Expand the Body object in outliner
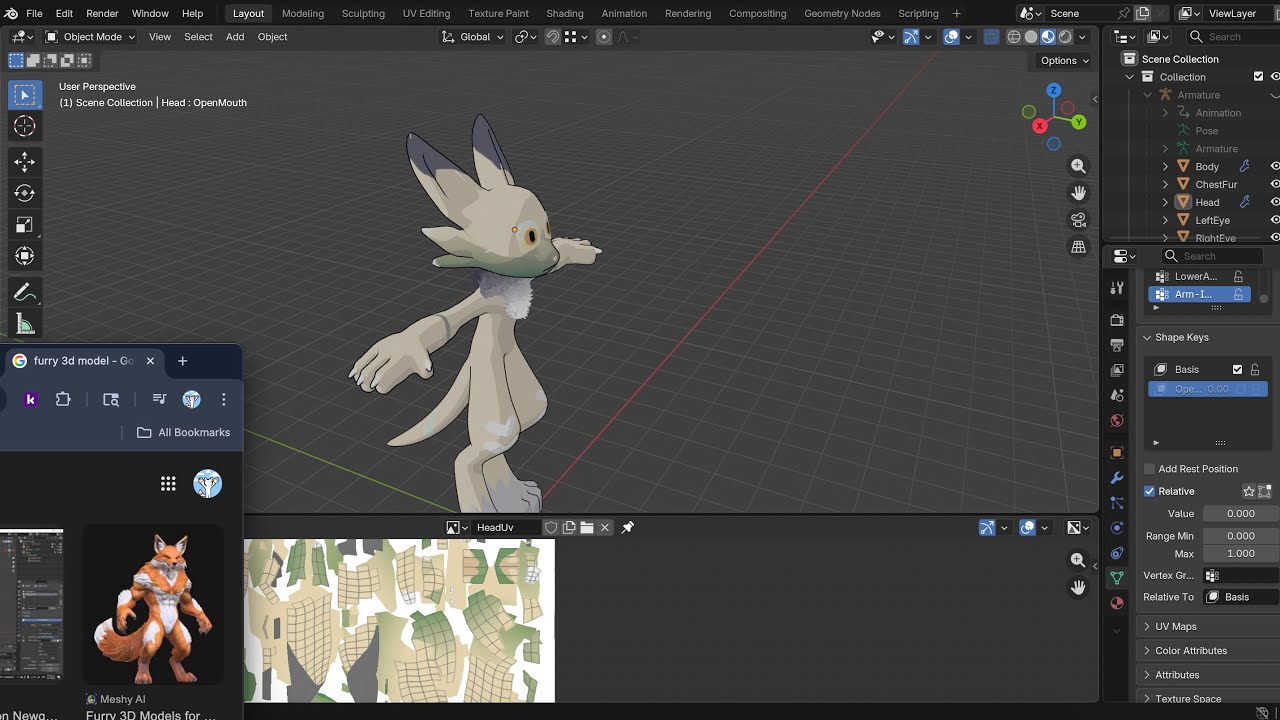The image size is (1280, 720). click(1165, 166)
